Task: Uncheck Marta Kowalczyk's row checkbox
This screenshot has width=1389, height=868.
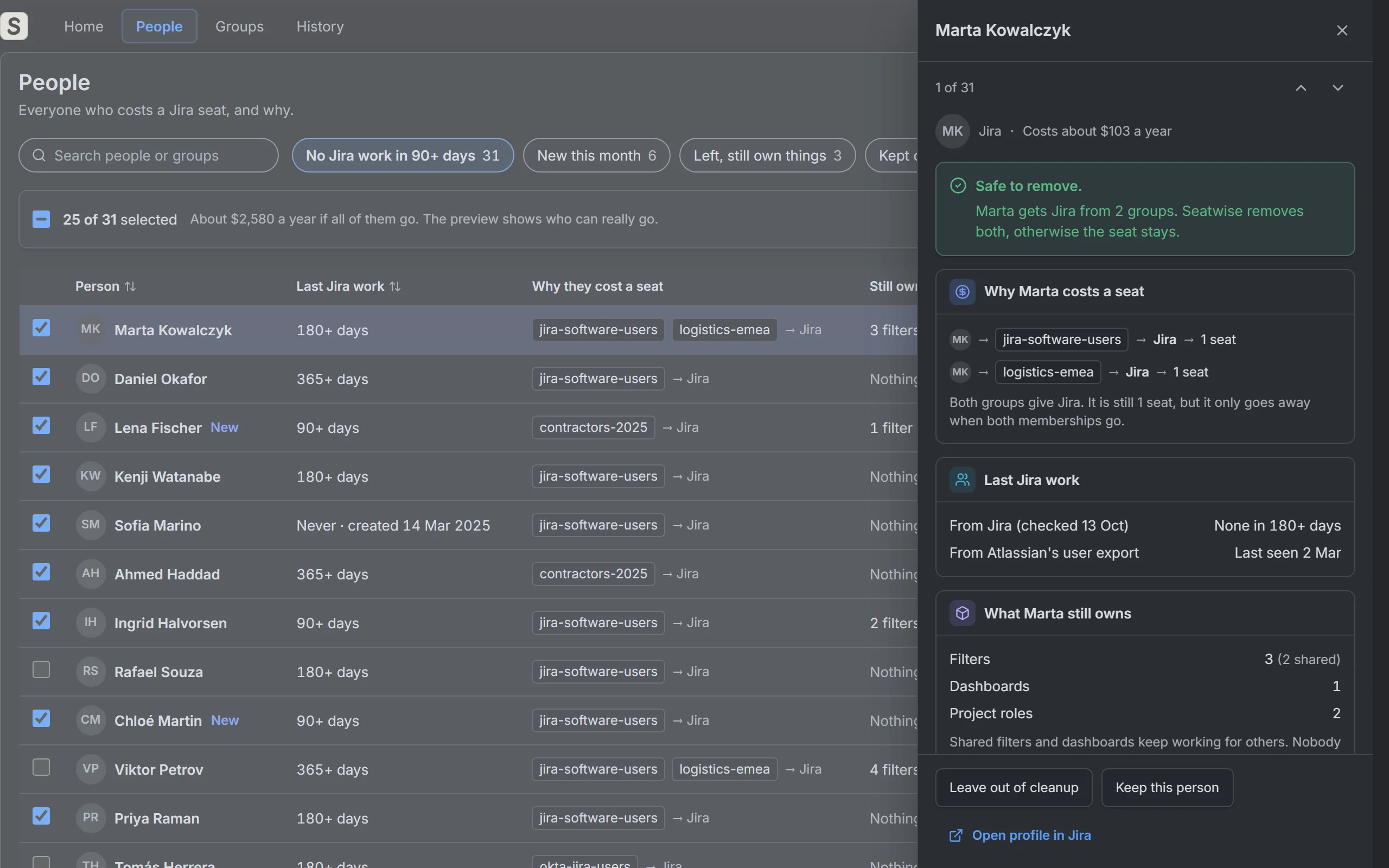Action: click(x=41, y=328)
